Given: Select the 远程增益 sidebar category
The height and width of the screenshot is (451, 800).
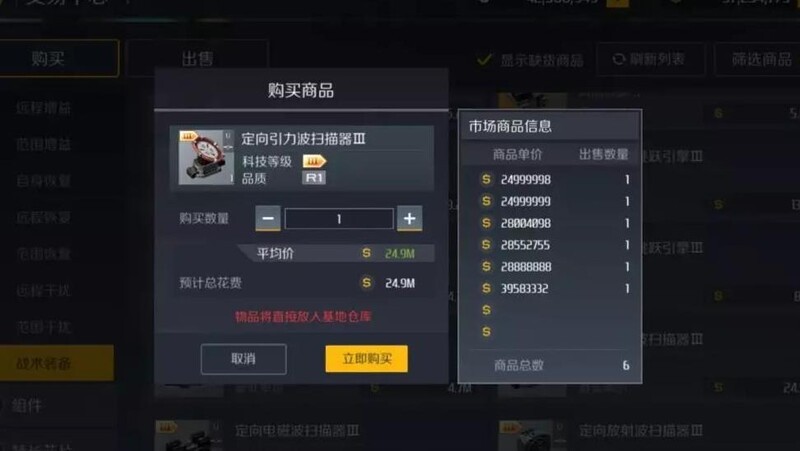Looking at the screenshot, I should [x=44, y=108].
